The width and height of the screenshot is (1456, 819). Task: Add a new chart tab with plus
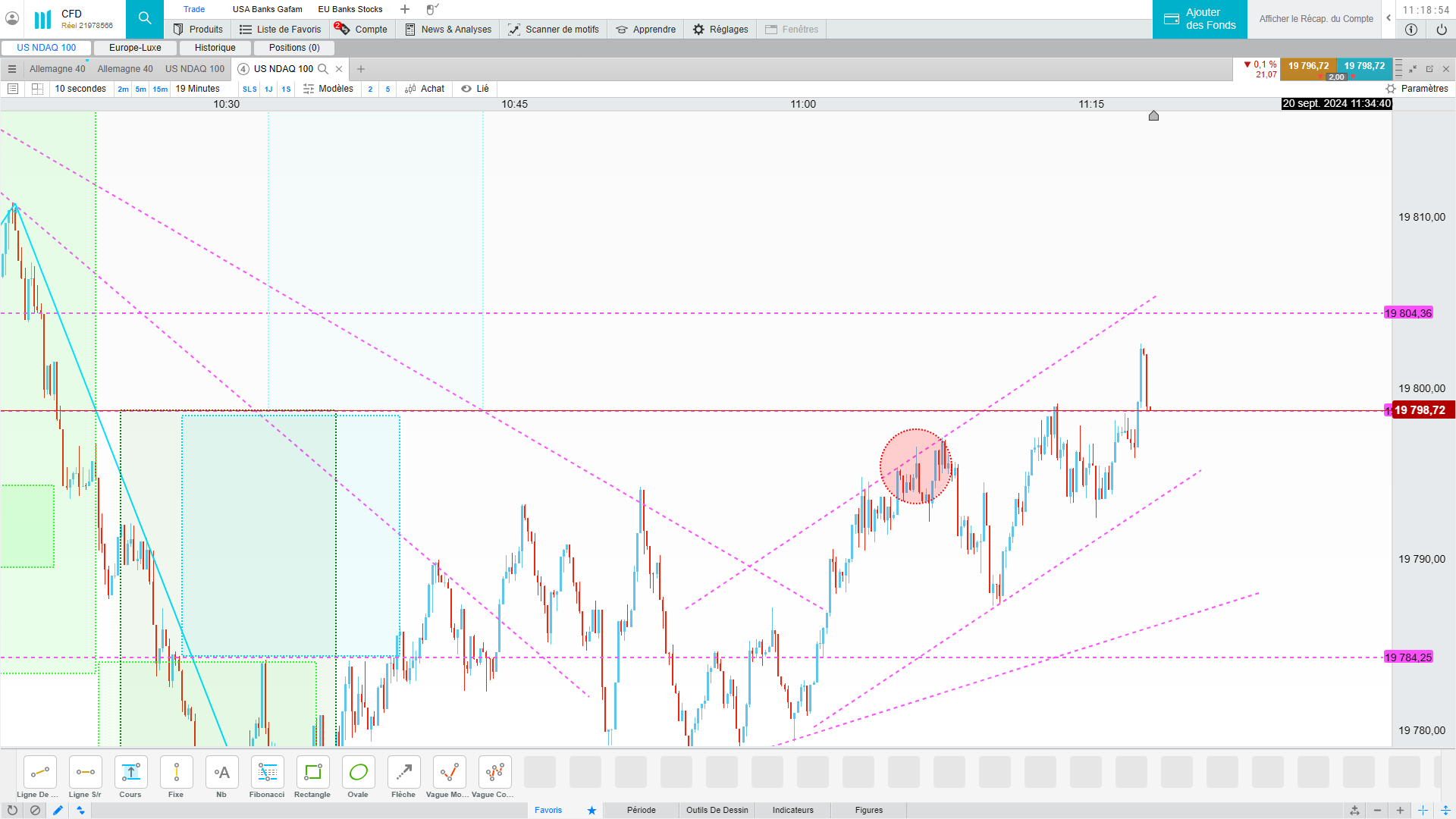click(361, 69)
